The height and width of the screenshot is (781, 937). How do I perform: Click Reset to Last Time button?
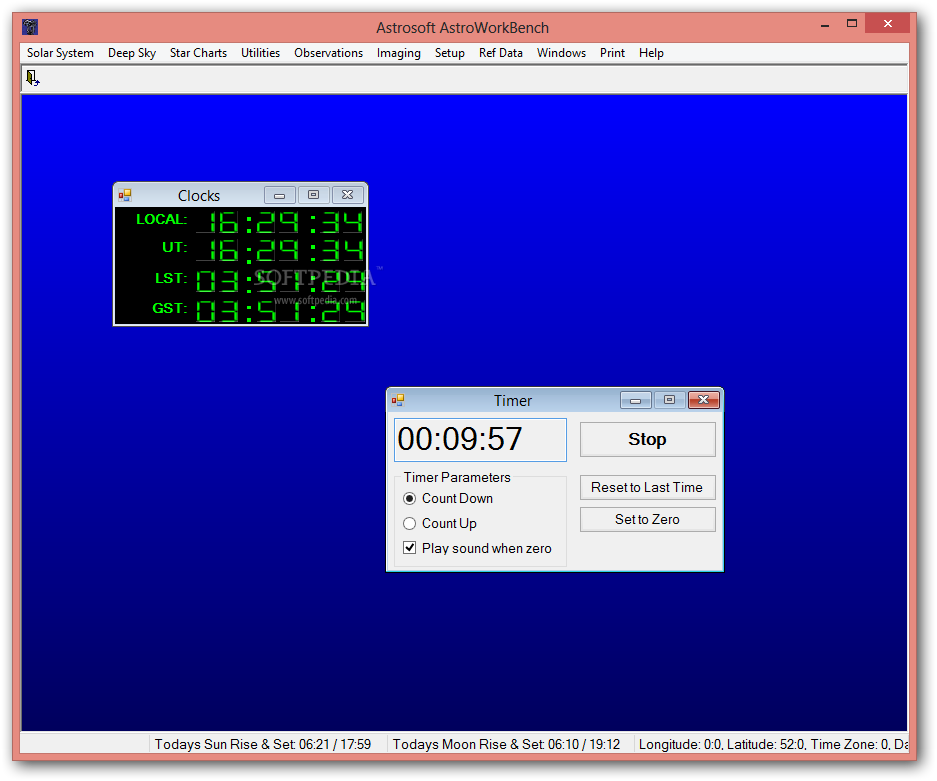point(648,488)
